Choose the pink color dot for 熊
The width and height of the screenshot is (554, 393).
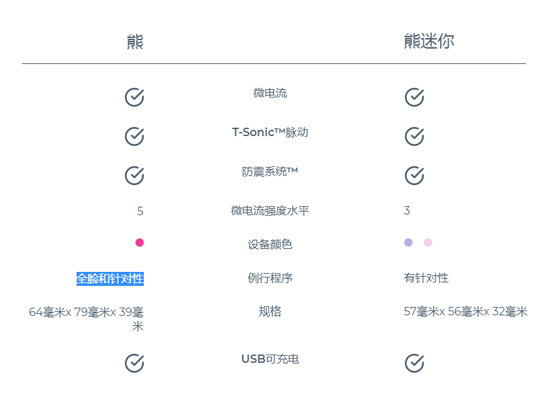point(140,242)
